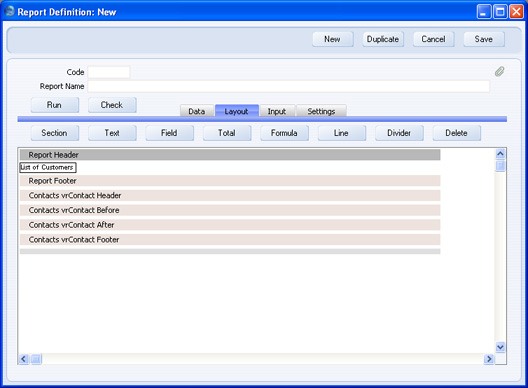Click the Report Name input field
The image size is (528, 388).
tap(289, 86)
